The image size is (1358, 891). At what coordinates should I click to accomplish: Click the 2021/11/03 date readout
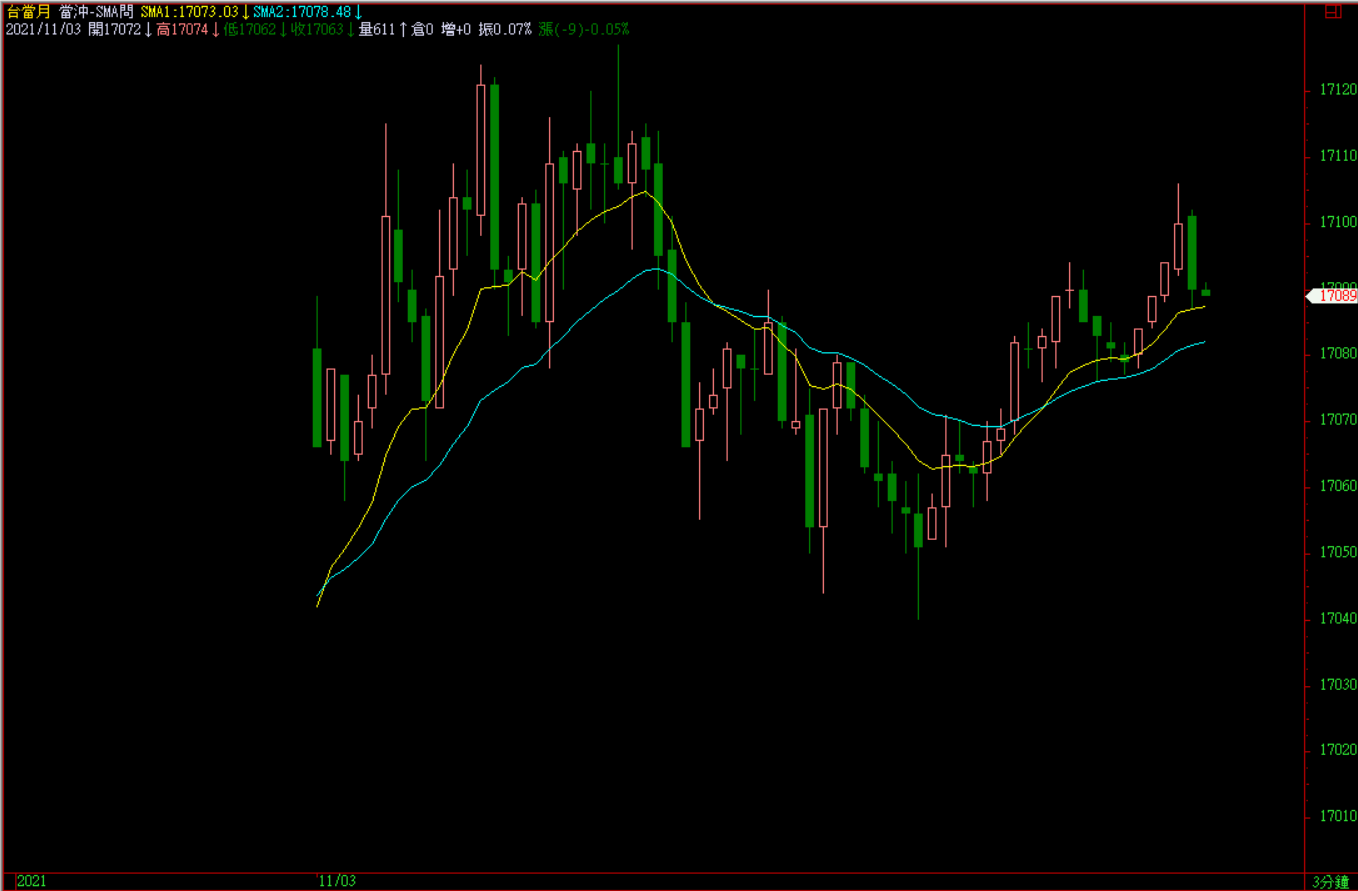(x=43, y=29)
